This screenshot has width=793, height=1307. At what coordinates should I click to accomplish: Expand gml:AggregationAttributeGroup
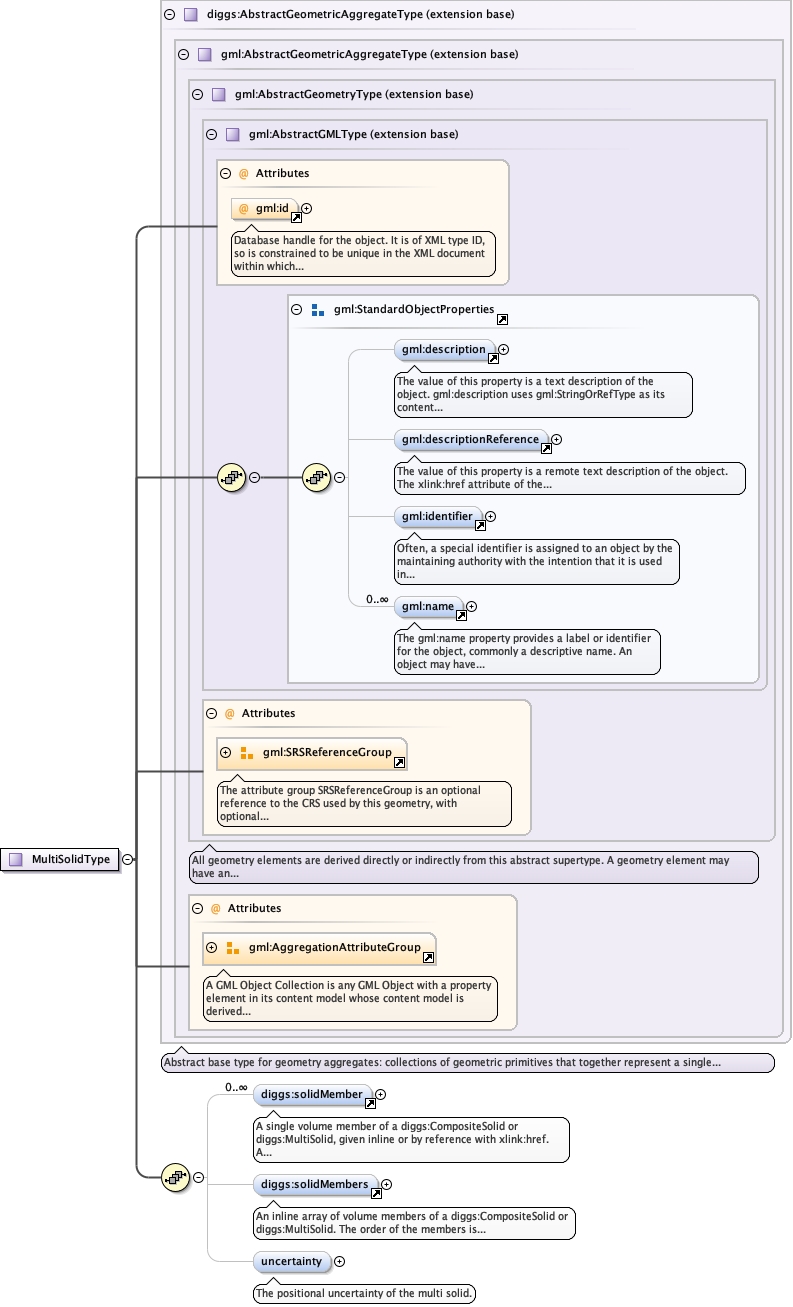pos(212,947)
